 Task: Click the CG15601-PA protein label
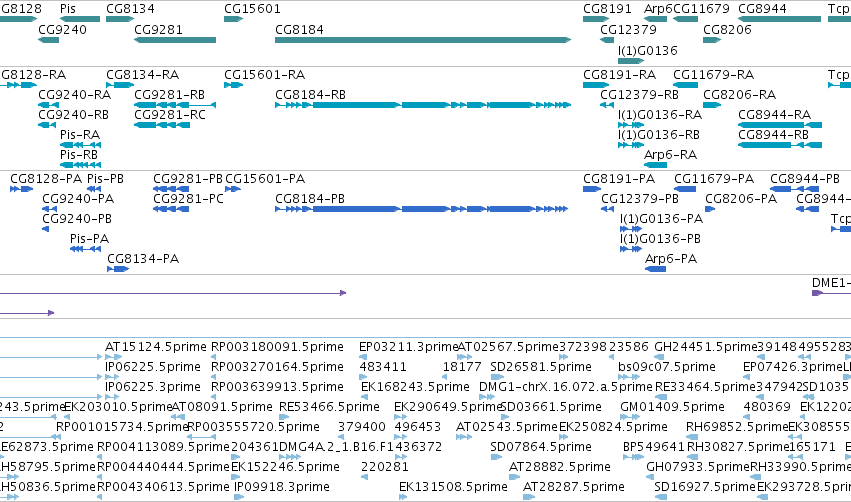(265, 179)
